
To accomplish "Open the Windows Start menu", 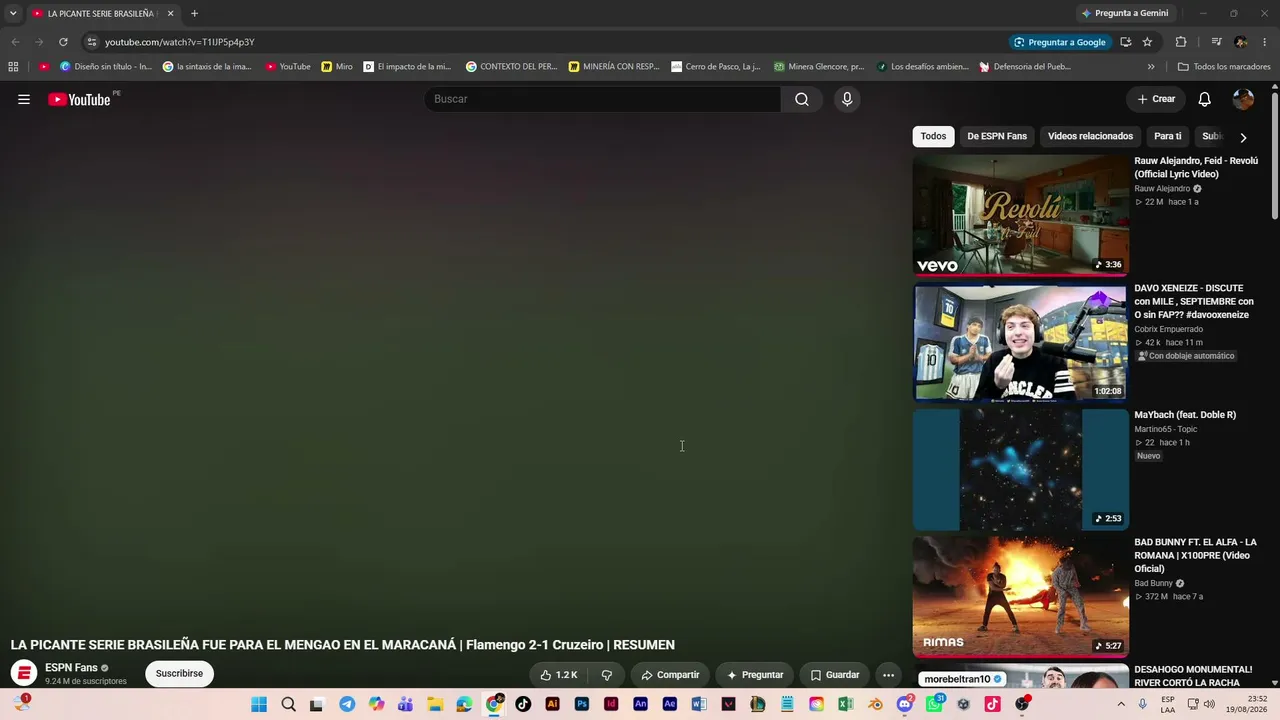I will (259, 704).
